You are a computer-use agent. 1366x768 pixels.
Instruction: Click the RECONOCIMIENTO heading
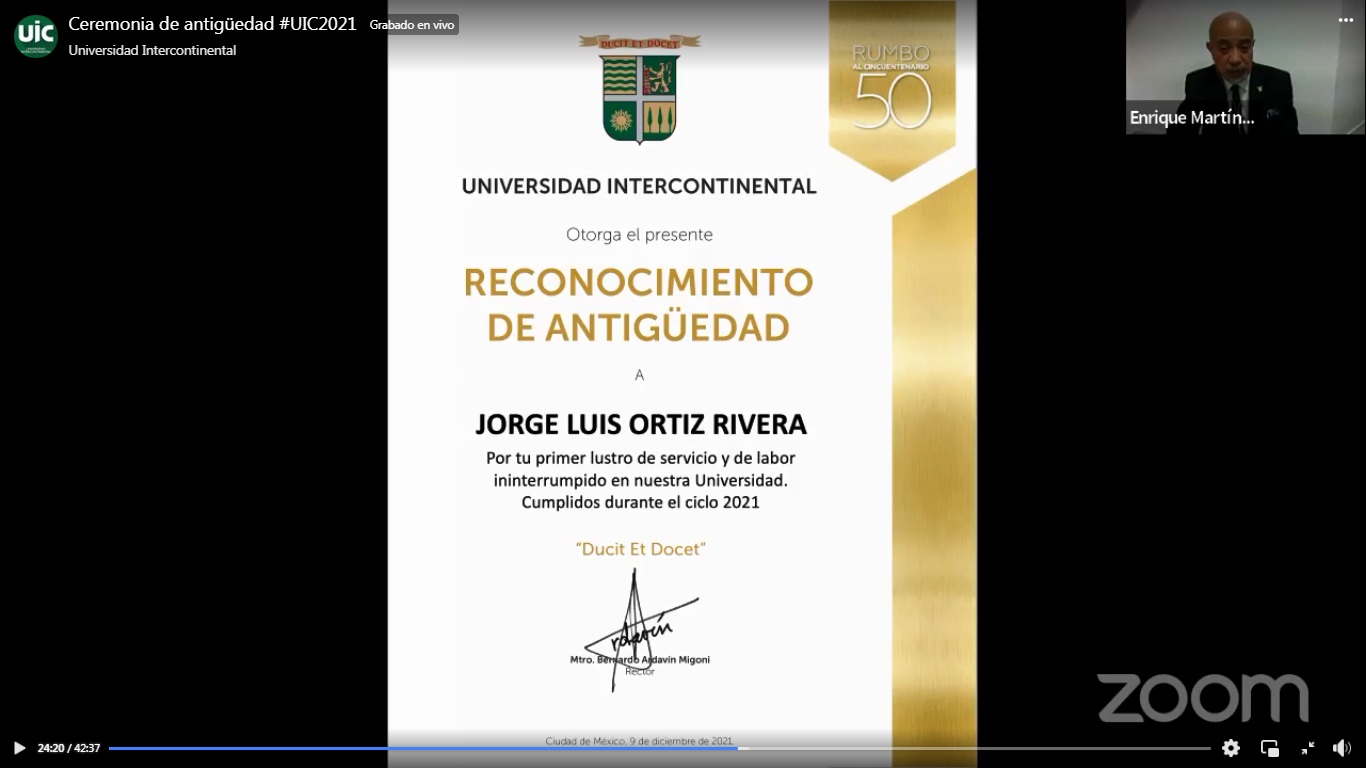coord(638,283)
